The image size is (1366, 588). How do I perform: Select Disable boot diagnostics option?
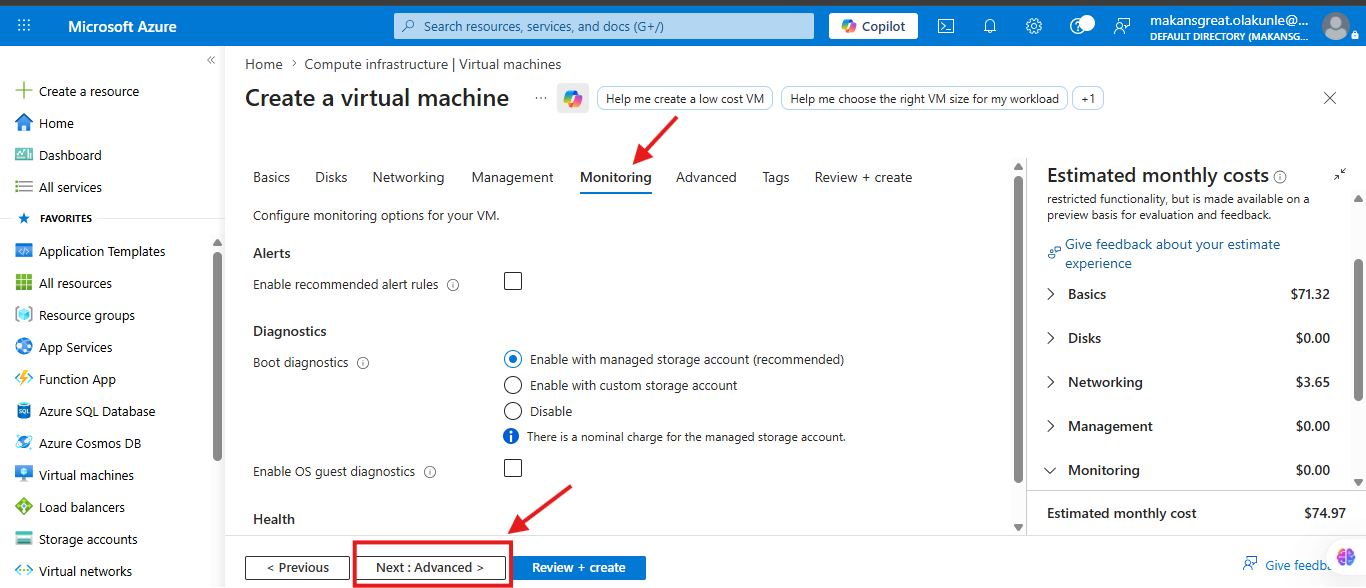(x=513, y=411)
